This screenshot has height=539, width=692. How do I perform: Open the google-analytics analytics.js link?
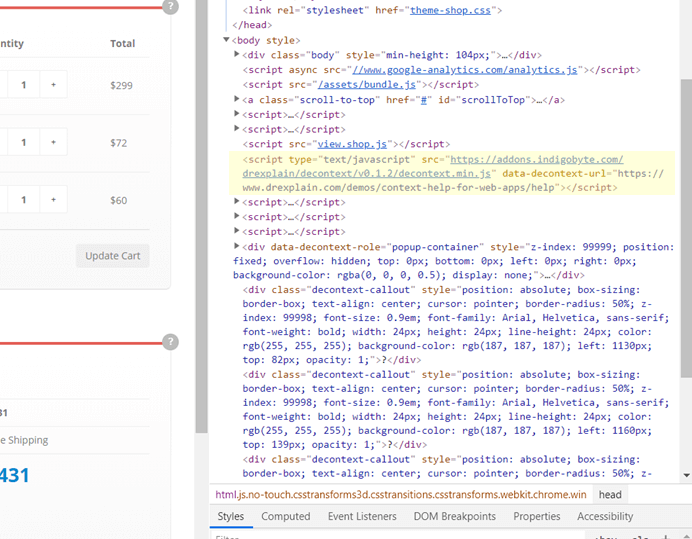pos(465,70)
